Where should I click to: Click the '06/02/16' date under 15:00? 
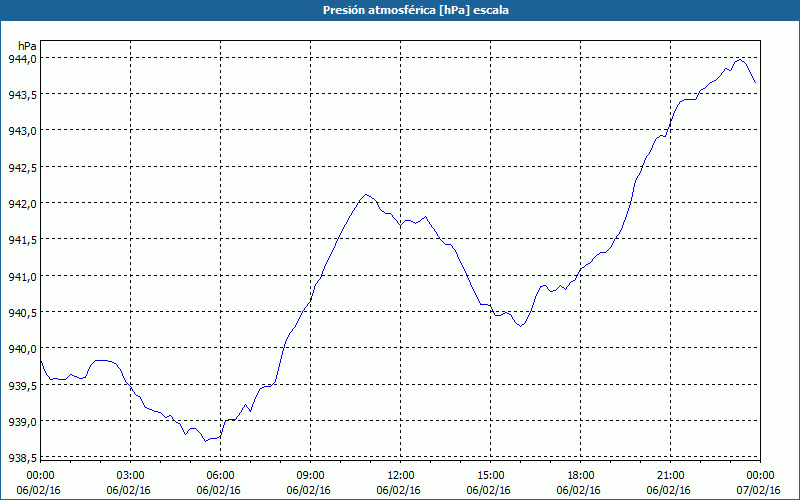click(489, 490)
